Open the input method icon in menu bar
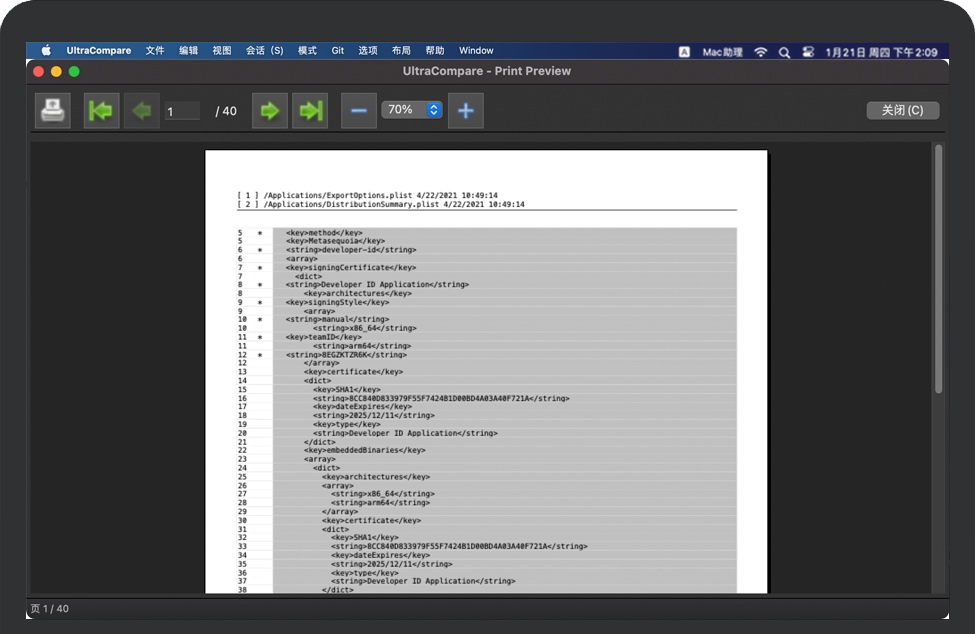 (684, 51)
